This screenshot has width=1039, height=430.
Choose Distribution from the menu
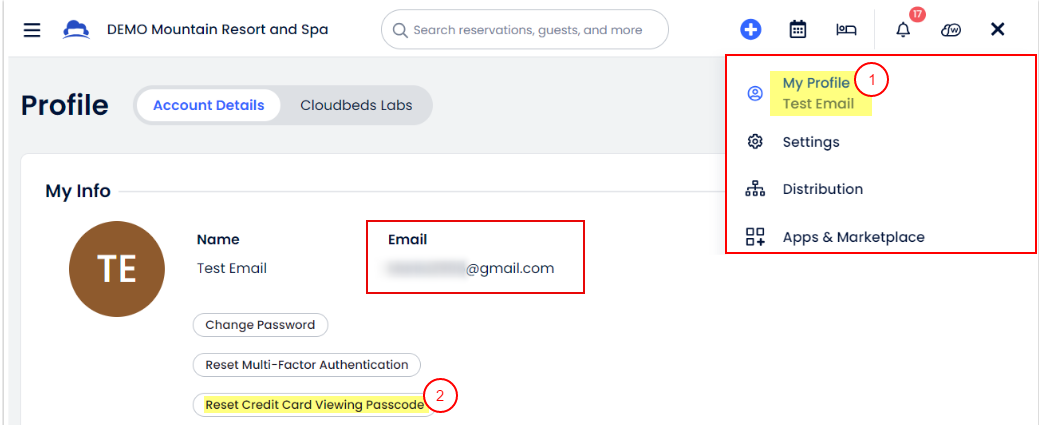click(x=822, y=189)
